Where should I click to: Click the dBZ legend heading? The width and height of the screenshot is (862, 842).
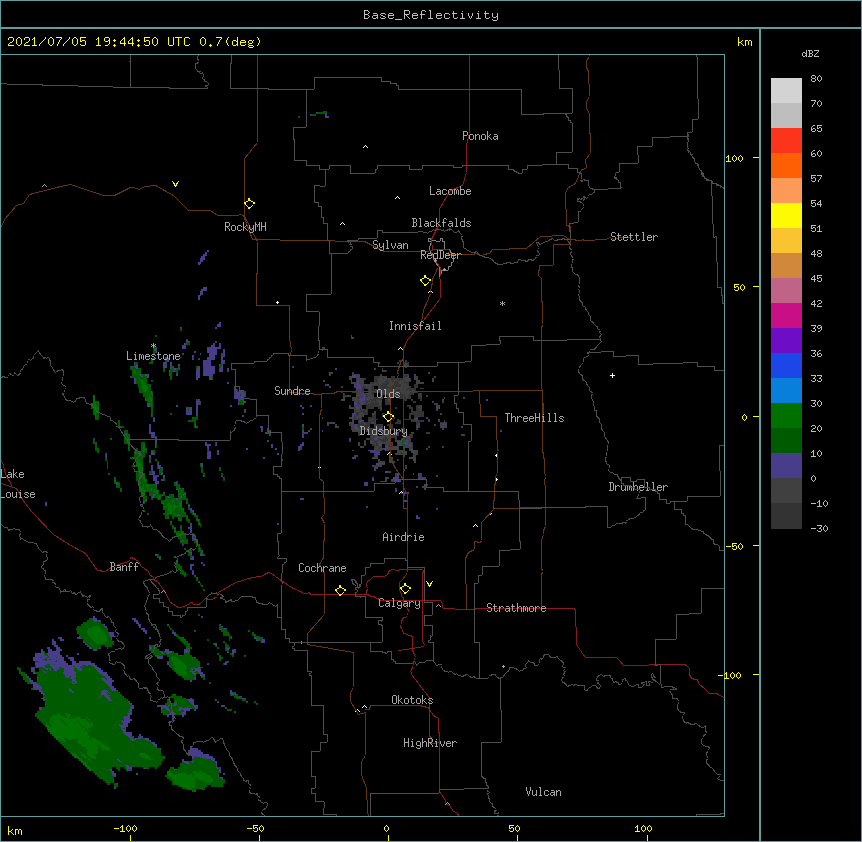pyautogui.click(x=810, y=53)
